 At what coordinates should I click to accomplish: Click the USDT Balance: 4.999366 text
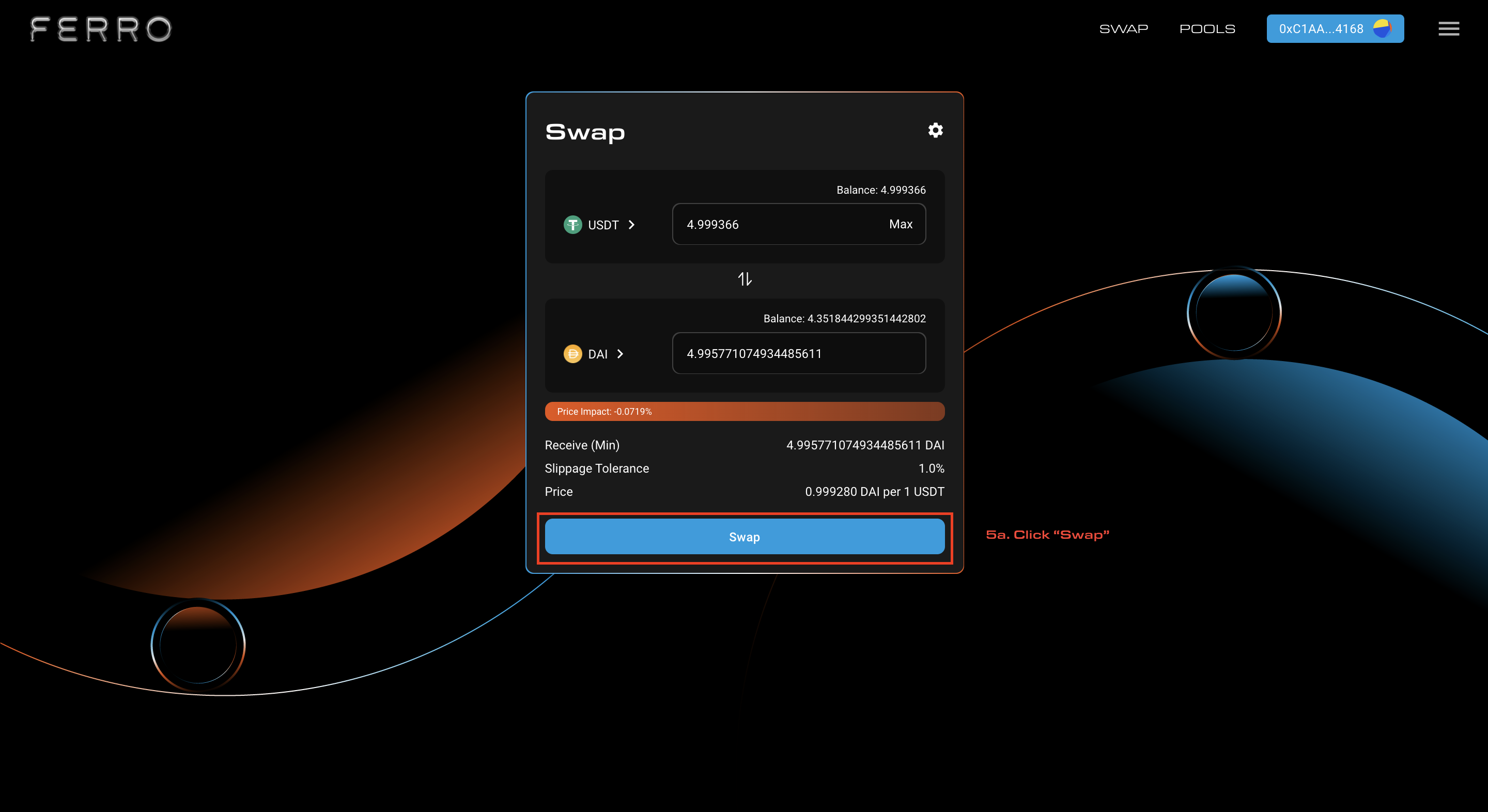click(881, 190)
